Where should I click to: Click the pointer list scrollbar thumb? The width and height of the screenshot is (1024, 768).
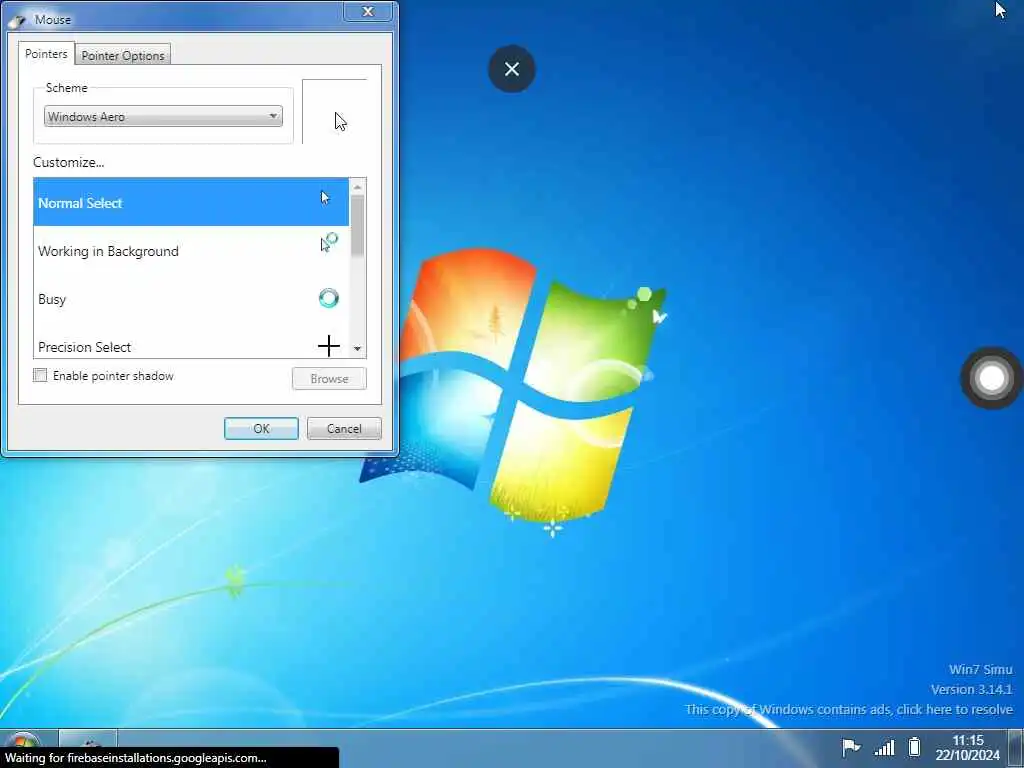click(357, 225)
